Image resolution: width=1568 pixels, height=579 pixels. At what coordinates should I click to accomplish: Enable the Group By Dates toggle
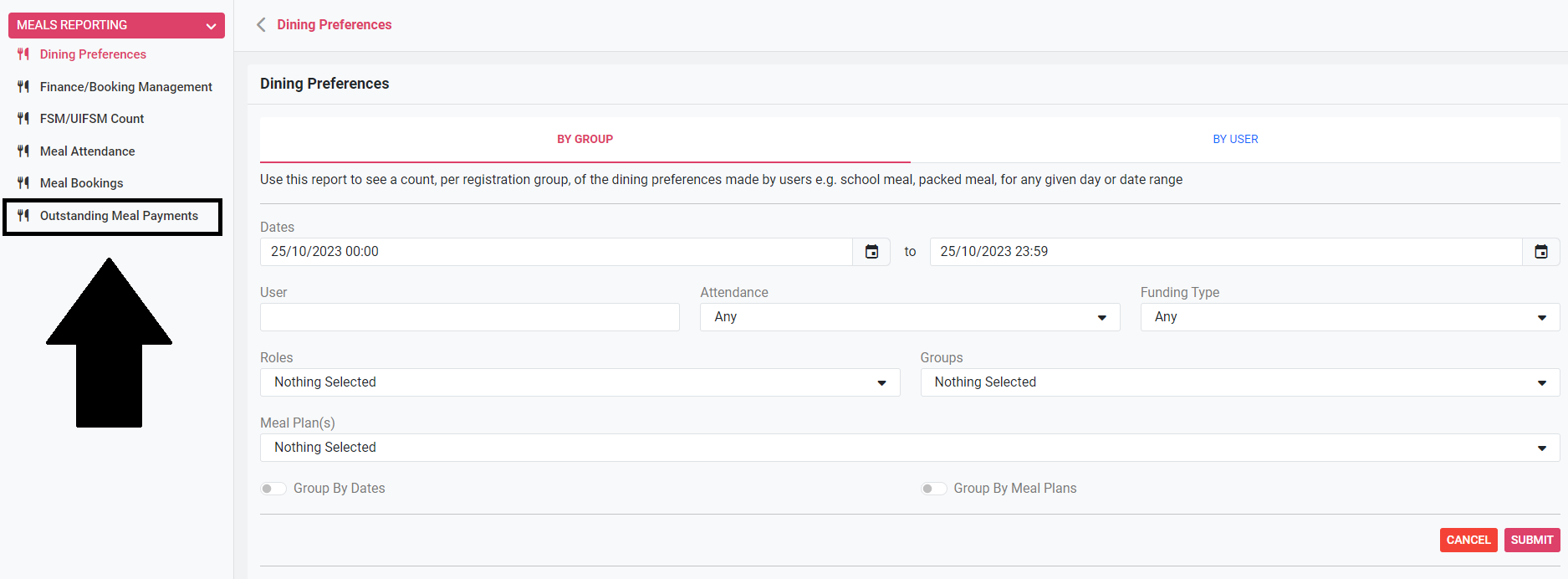click(273, 489)
